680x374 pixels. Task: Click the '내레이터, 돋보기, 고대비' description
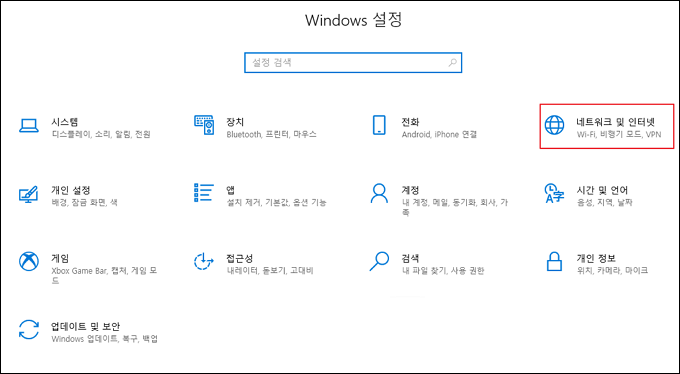[x=270, y=270]
